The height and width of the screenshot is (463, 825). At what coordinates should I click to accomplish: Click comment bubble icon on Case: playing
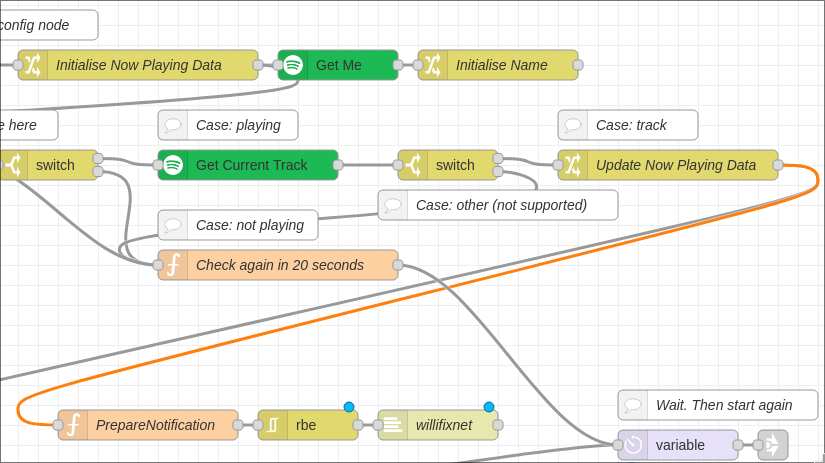[x=173, y=125]
